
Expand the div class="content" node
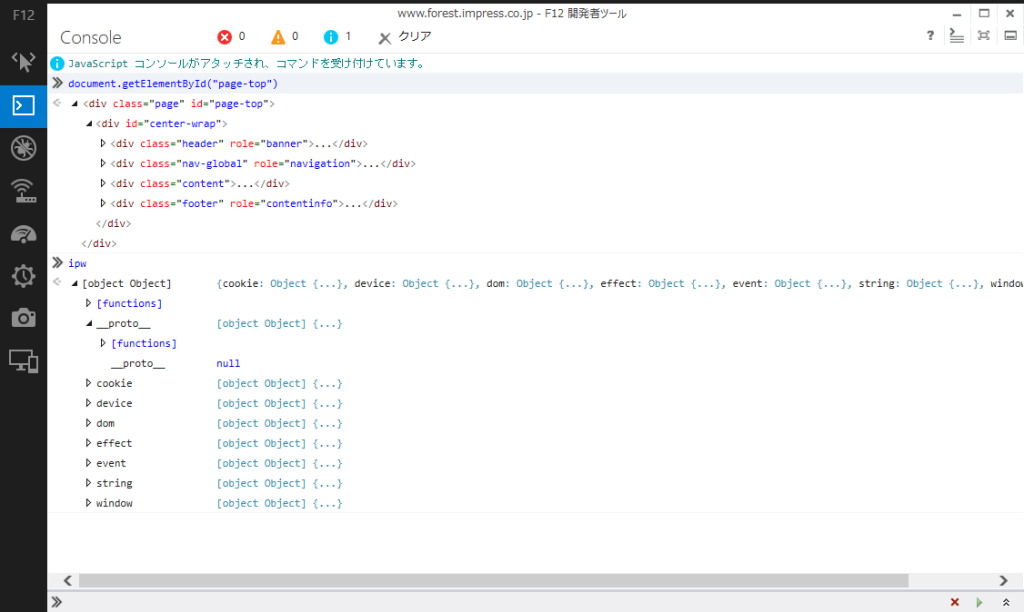(103, 184)
